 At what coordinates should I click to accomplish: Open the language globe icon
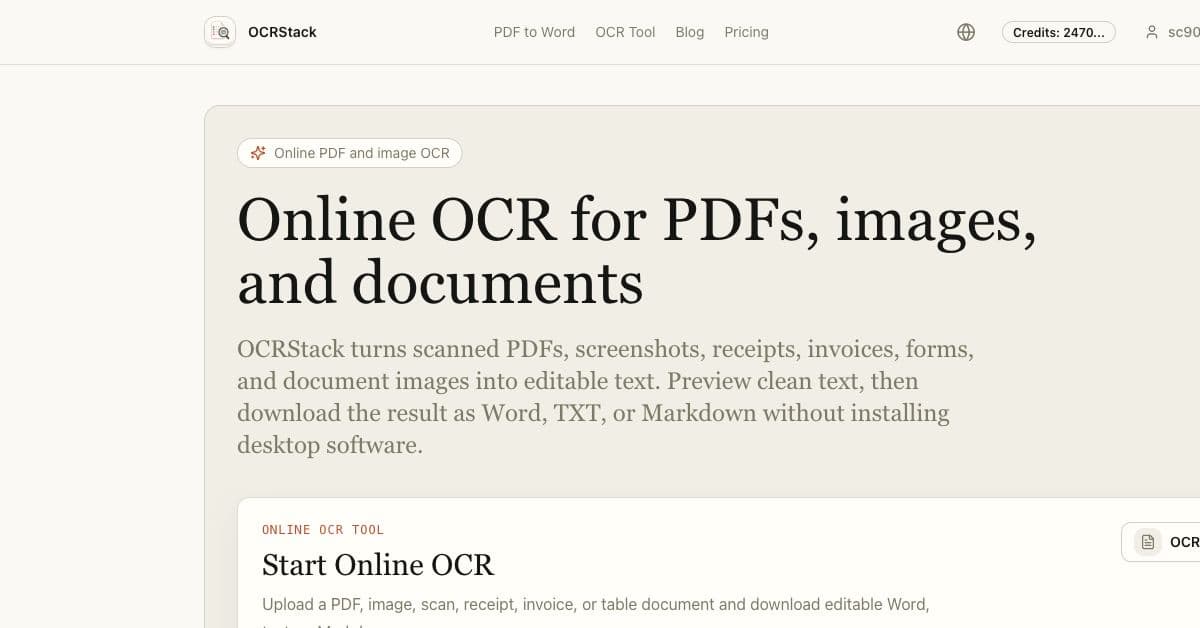966,32
